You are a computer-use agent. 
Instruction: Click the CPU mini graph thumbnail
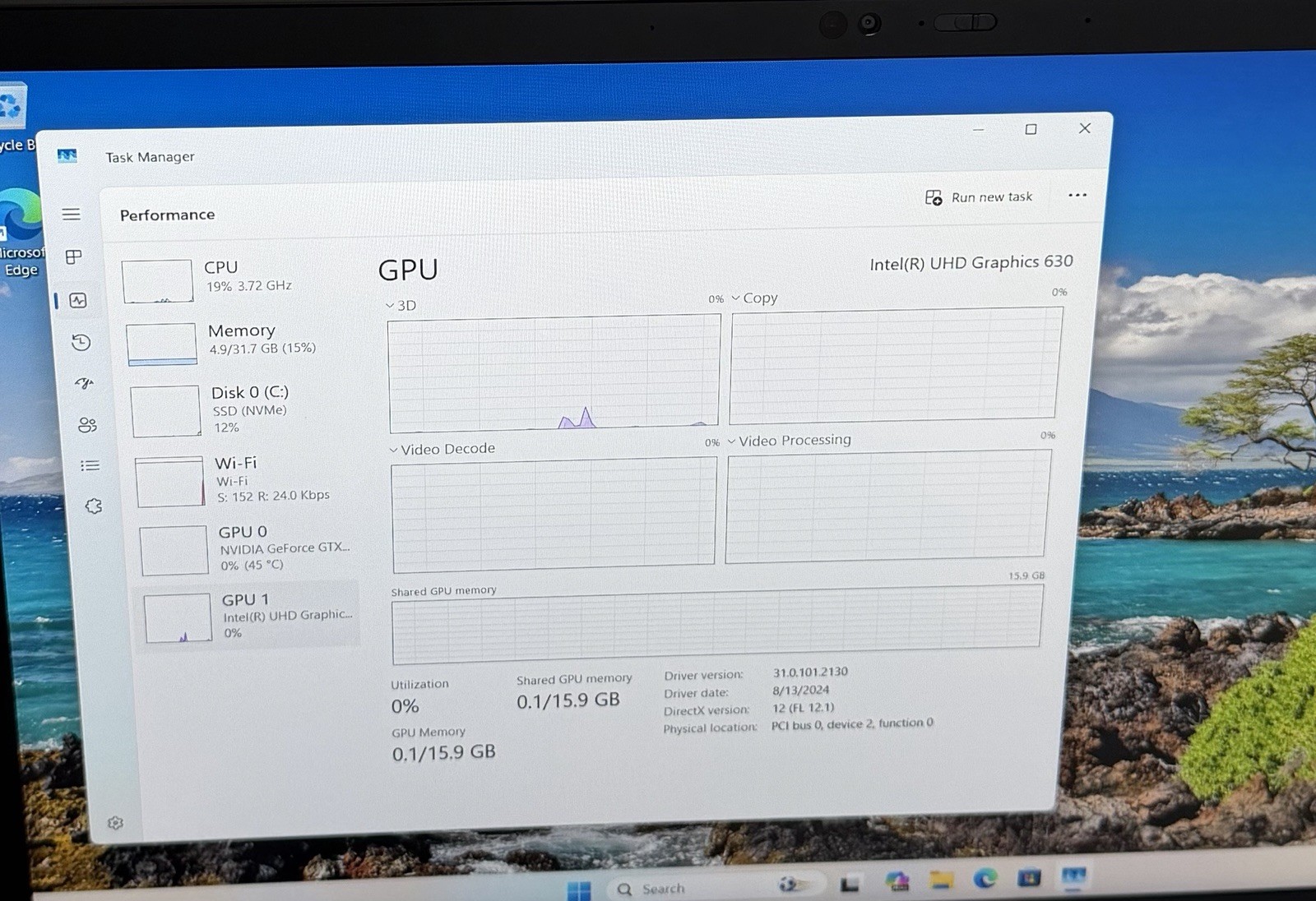click(158, 282)
